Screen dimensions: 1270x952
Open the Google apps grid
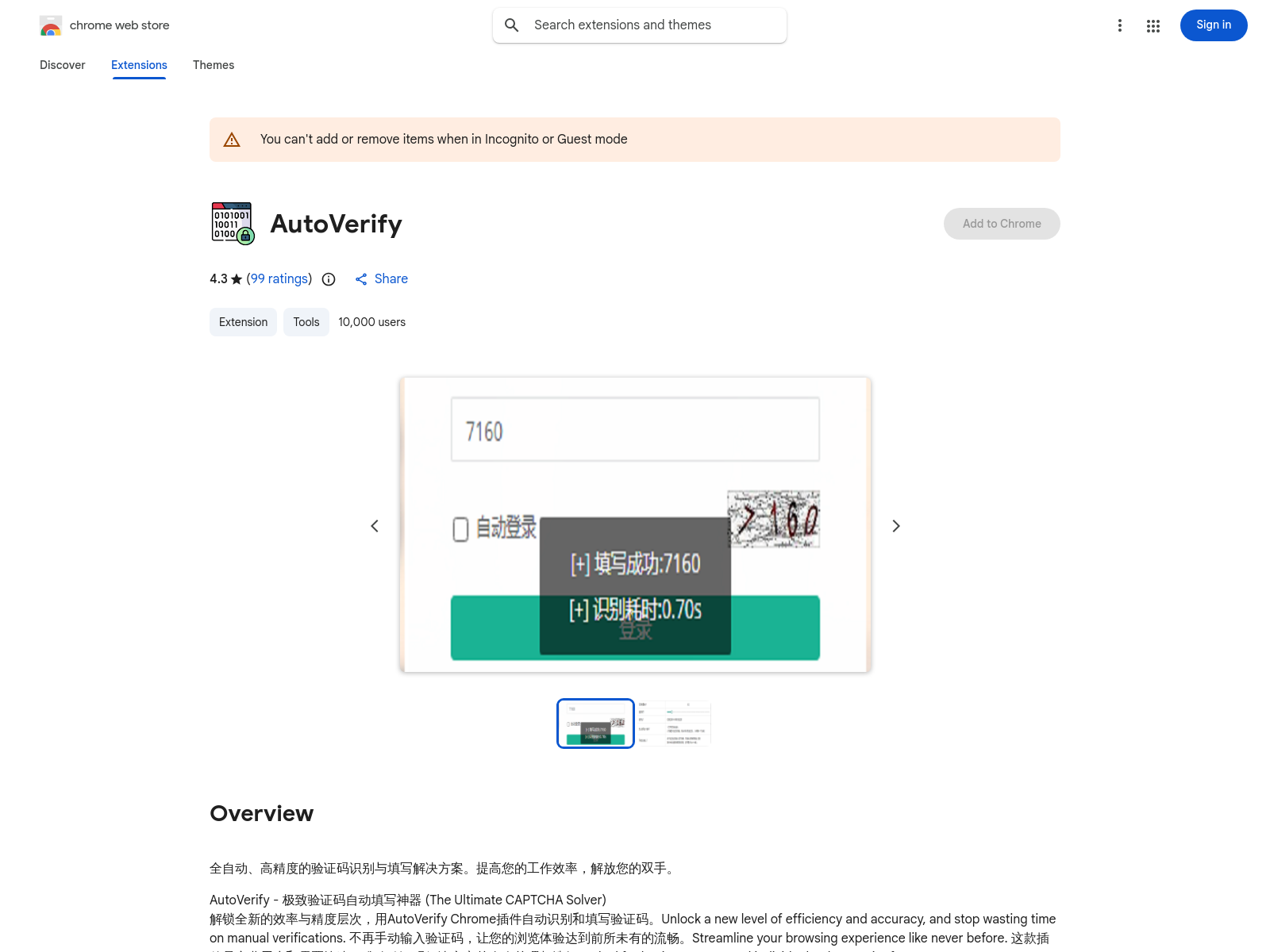pyautogui.click(x=1153, y=26)
